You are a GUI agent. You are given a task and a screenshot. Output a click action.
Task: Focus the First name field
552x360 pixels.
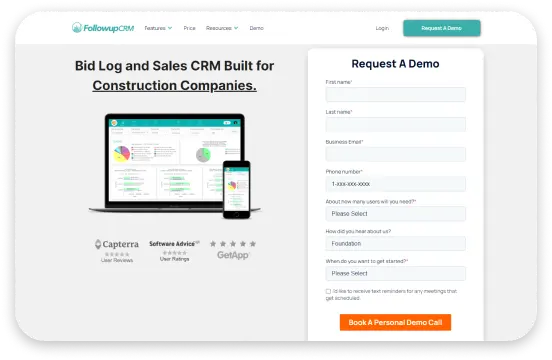(x=396, y=94)
